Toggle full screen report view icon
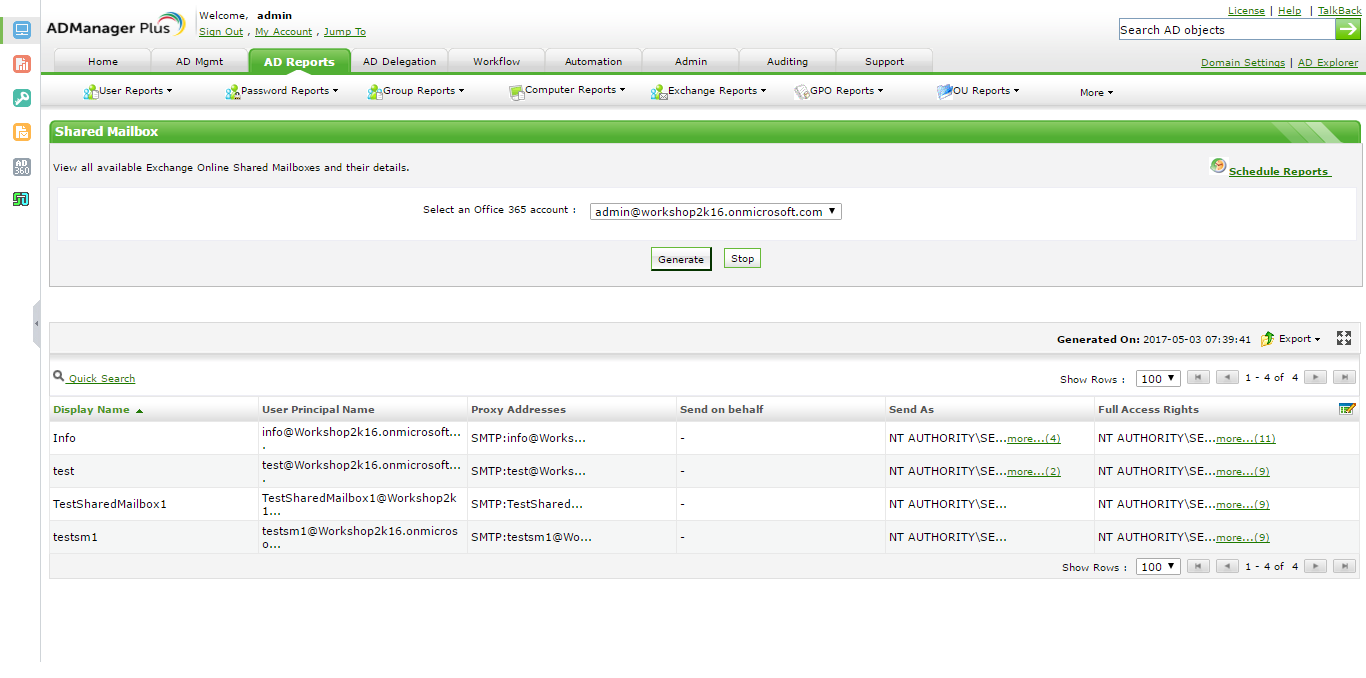The image size is (1366, 678). point(1344,338)
